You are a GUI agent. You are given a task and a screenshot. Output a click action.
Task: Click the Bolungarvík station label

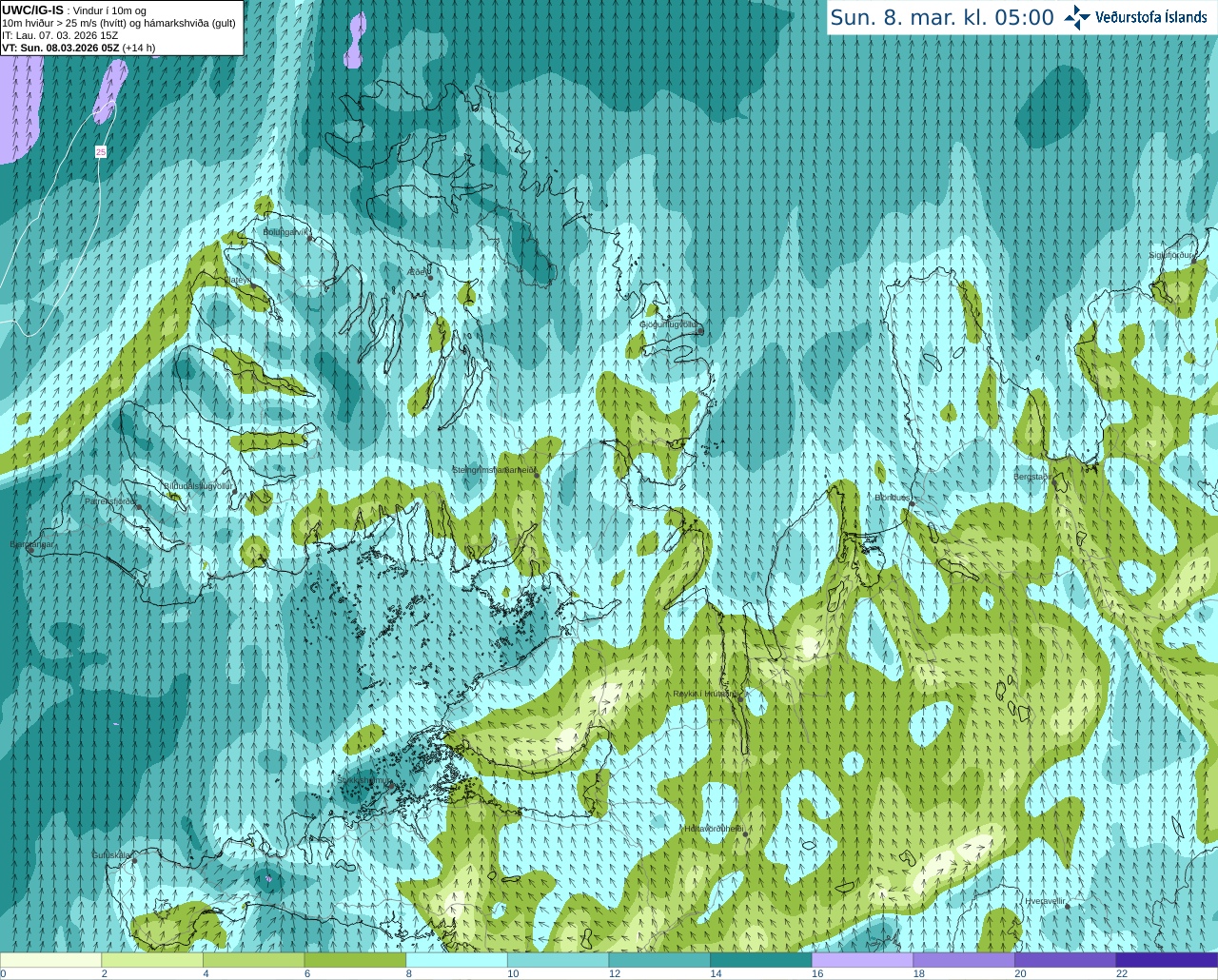[286, 231]
